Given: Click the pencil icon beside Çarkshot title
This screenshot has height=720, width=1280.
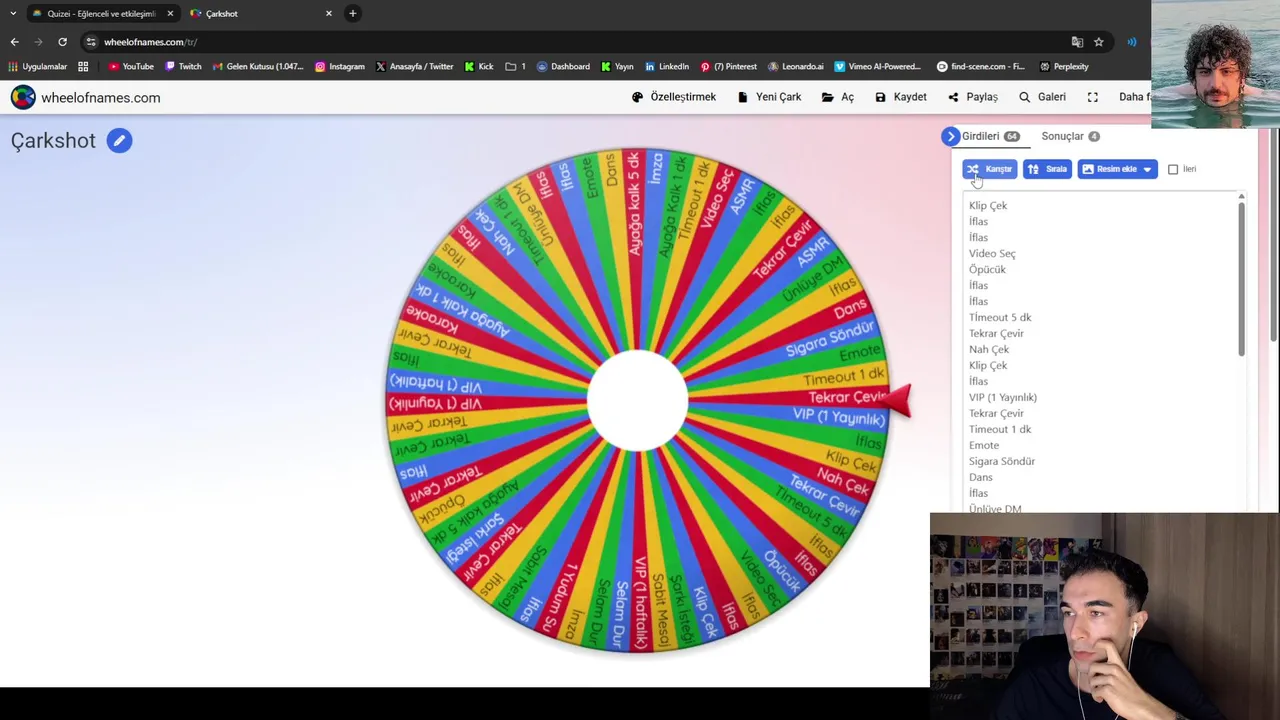Looking at the screenshot, I should tap(119, 141).
